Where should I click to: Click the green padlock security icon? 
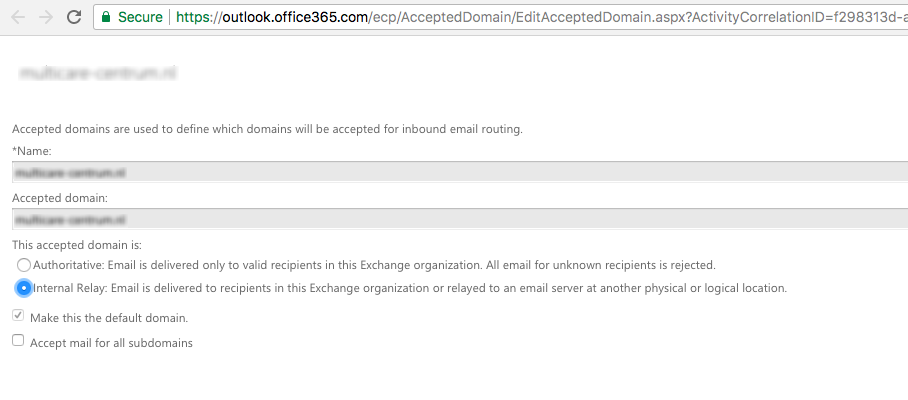point(105,17)
